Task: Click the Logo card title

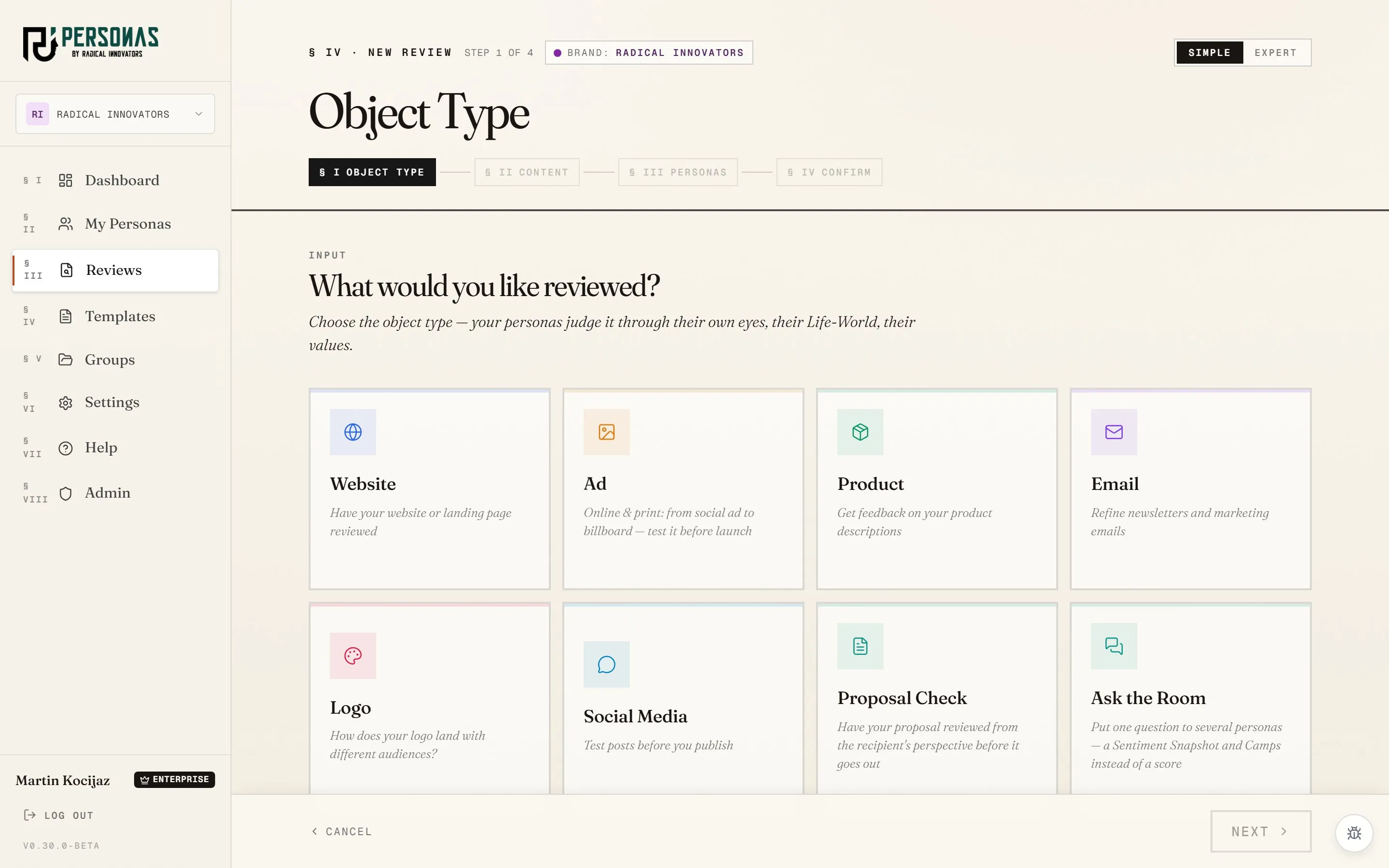Action: pyautogui.click(x=350, y=708)
